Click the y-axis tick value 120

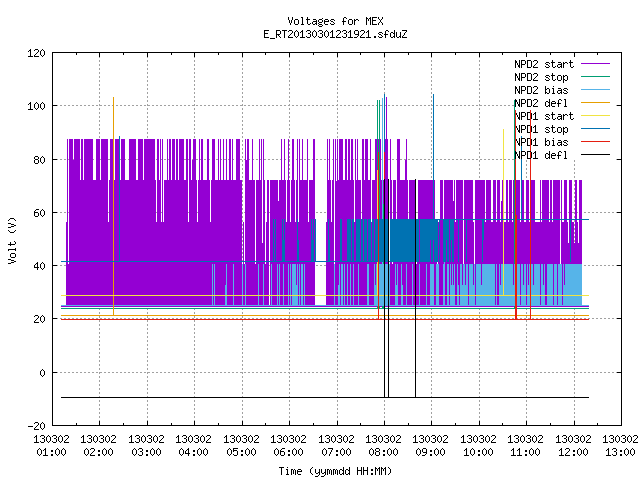coord(36,53)
